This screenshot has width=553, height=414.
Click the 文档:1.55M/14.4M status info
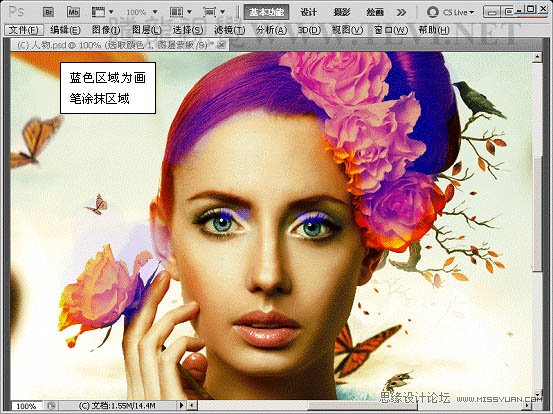click(x=117, y=406)
